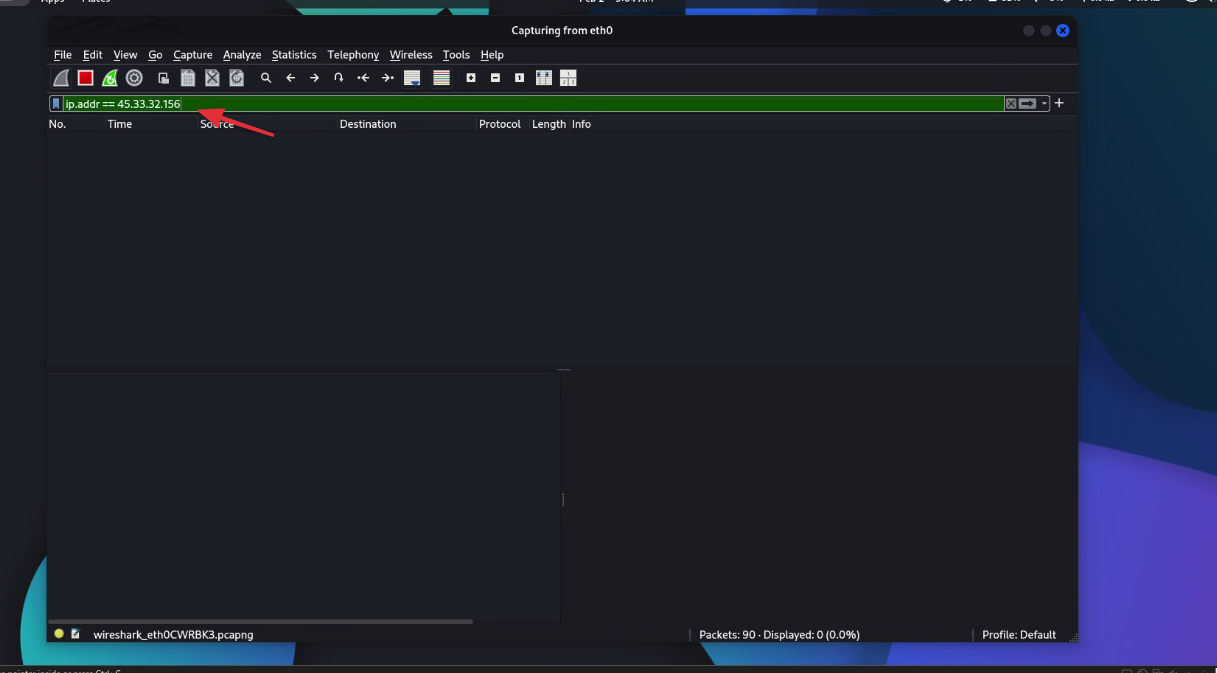The width and height of the screenshot is (1217, 673).
Task: Toggle auto-scroll during live capture
Action: [x=412, y=78]
